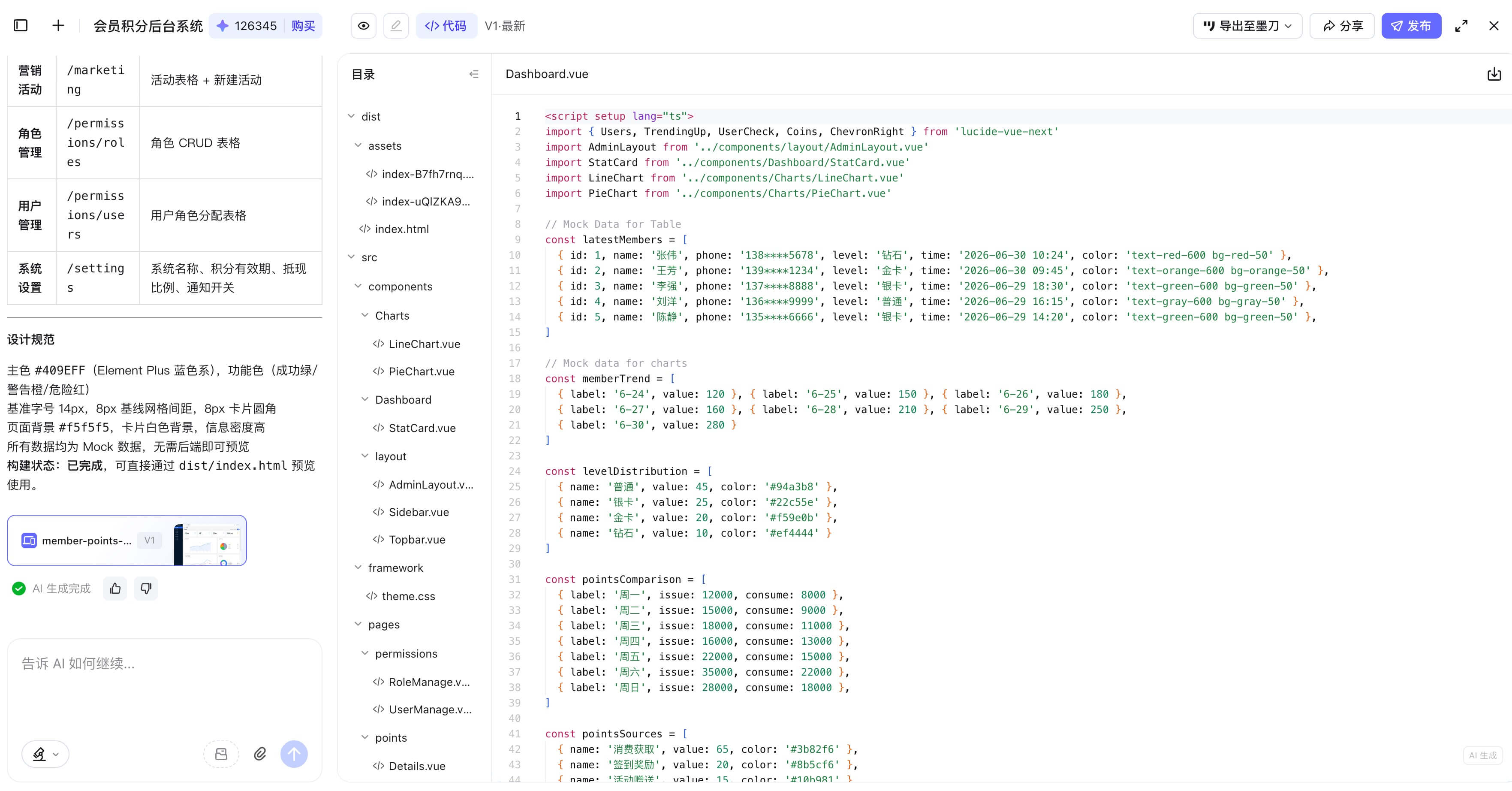Select the 代码 code tab
Screen dimensions: 1512x791
pos(445,26)
